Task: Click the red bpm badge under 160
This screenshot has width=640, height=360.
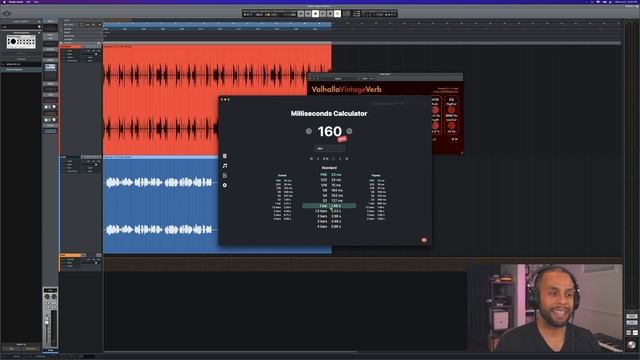Action: (342, 139)
